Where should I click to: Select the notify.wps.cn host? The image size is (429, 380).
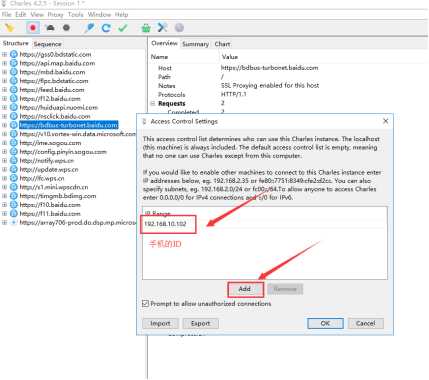pos(47,161)
